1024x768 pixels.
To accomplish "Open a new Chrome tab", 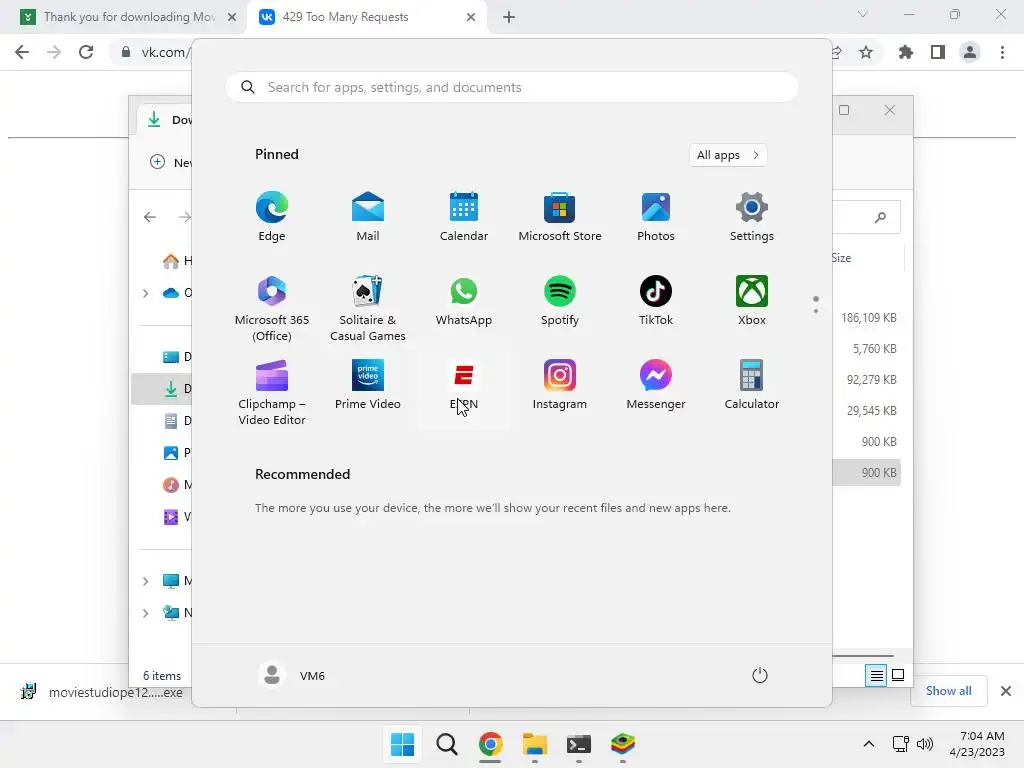I will [509, 17].
